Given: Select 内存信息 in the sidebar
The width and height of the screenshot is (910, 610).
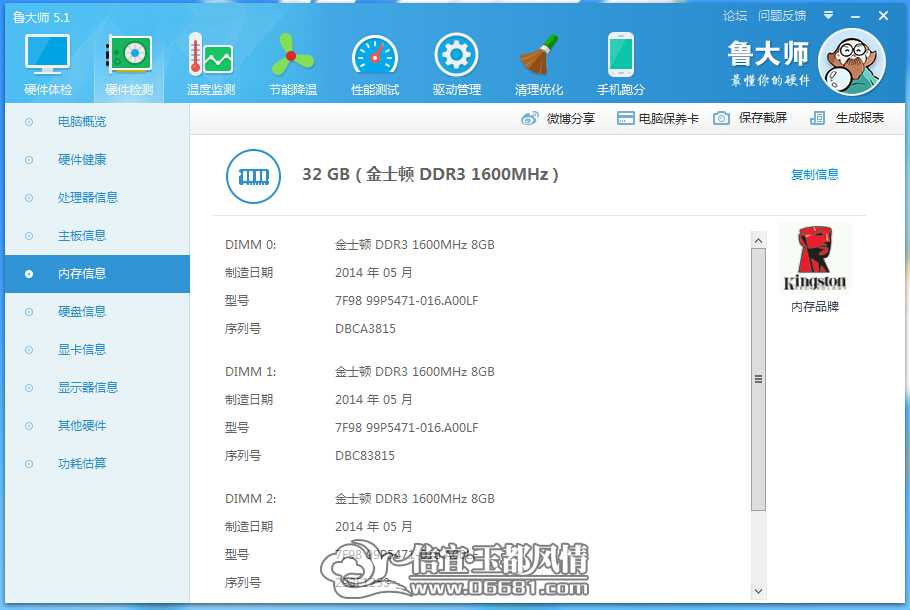Looking at the screenshot, I should [x=98, y=274].
